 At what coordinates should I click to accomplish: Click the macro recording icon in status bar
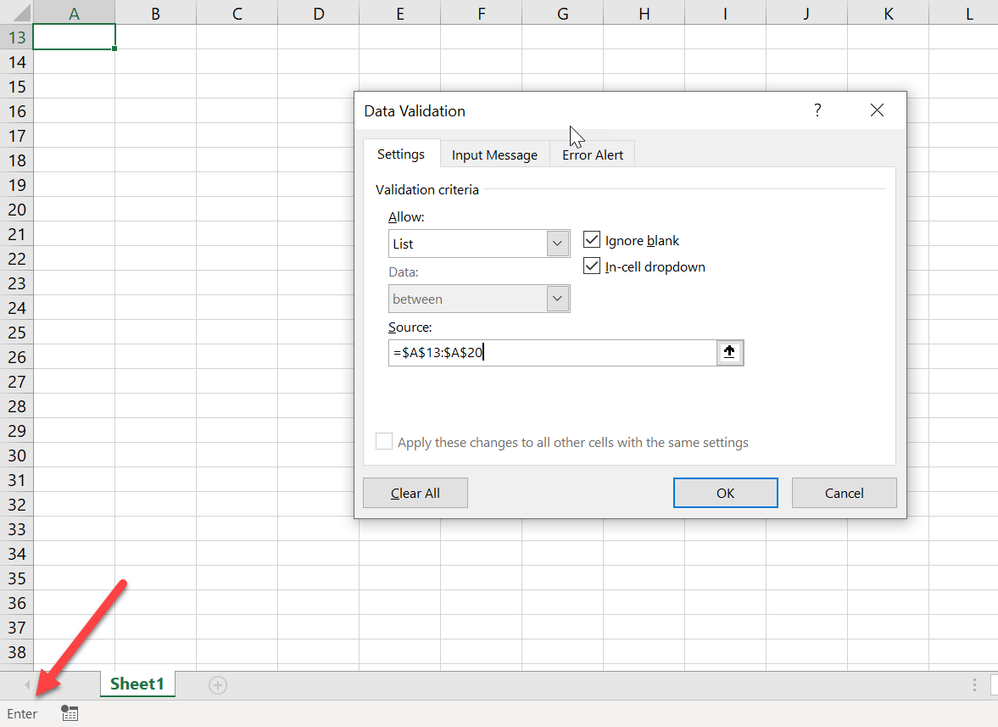(x=69, y=714)
